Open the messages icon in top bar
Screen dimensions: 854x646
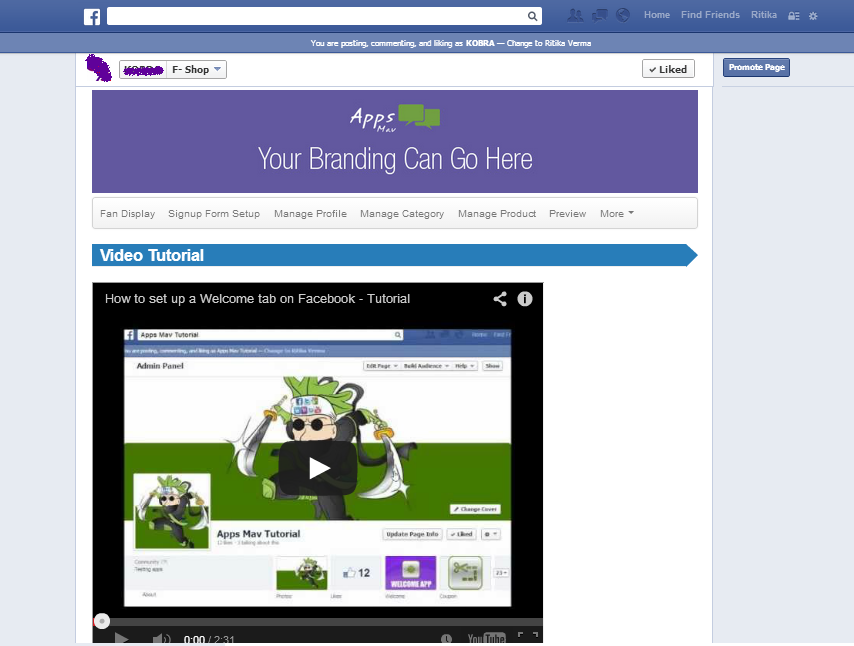(x=599, y=15)
